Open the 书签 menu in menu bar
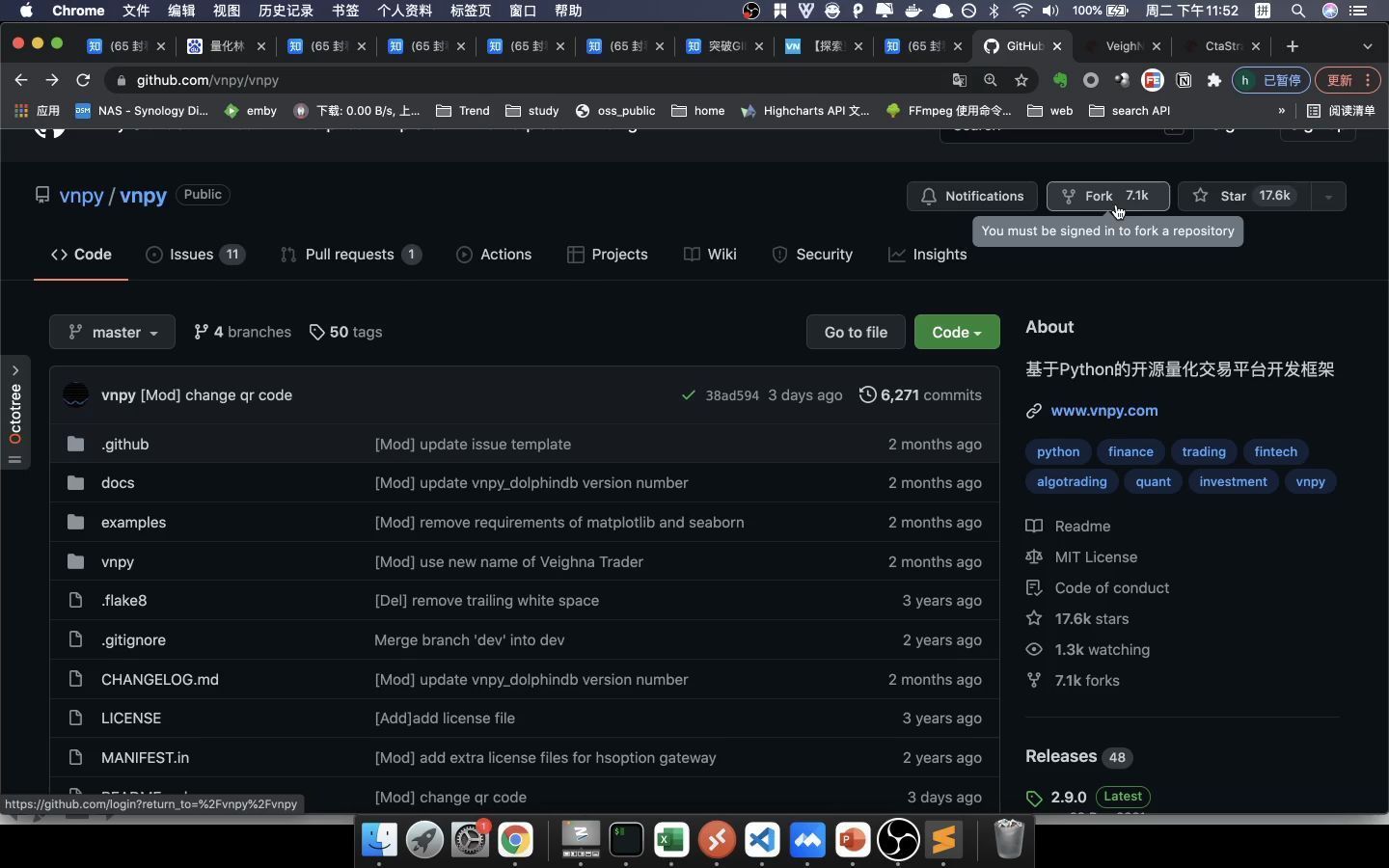1389x868 pixels. tap(345, 11)
